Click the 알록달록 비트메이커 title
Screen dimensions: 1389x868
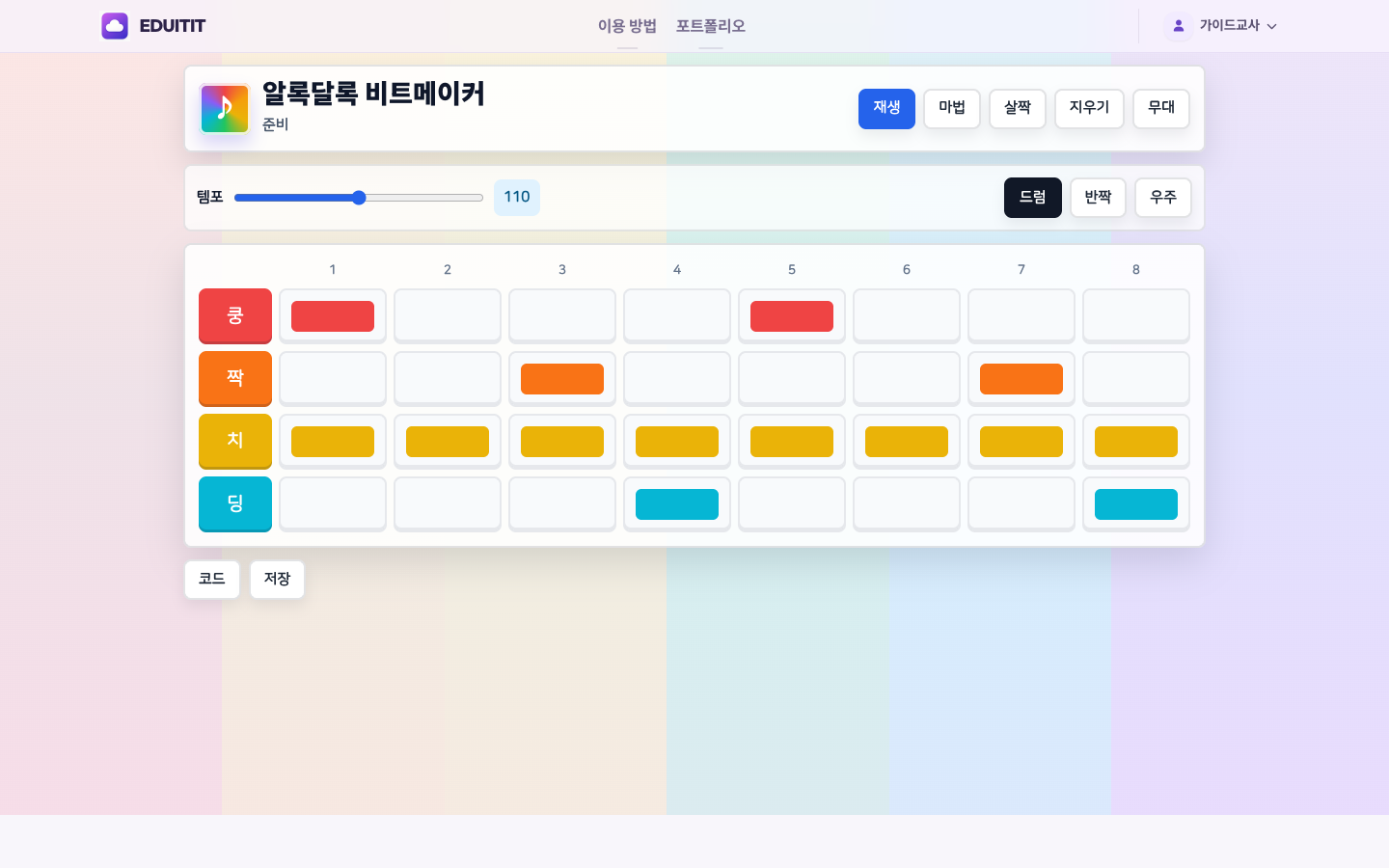pyautogui.click(x=373, y=95)
